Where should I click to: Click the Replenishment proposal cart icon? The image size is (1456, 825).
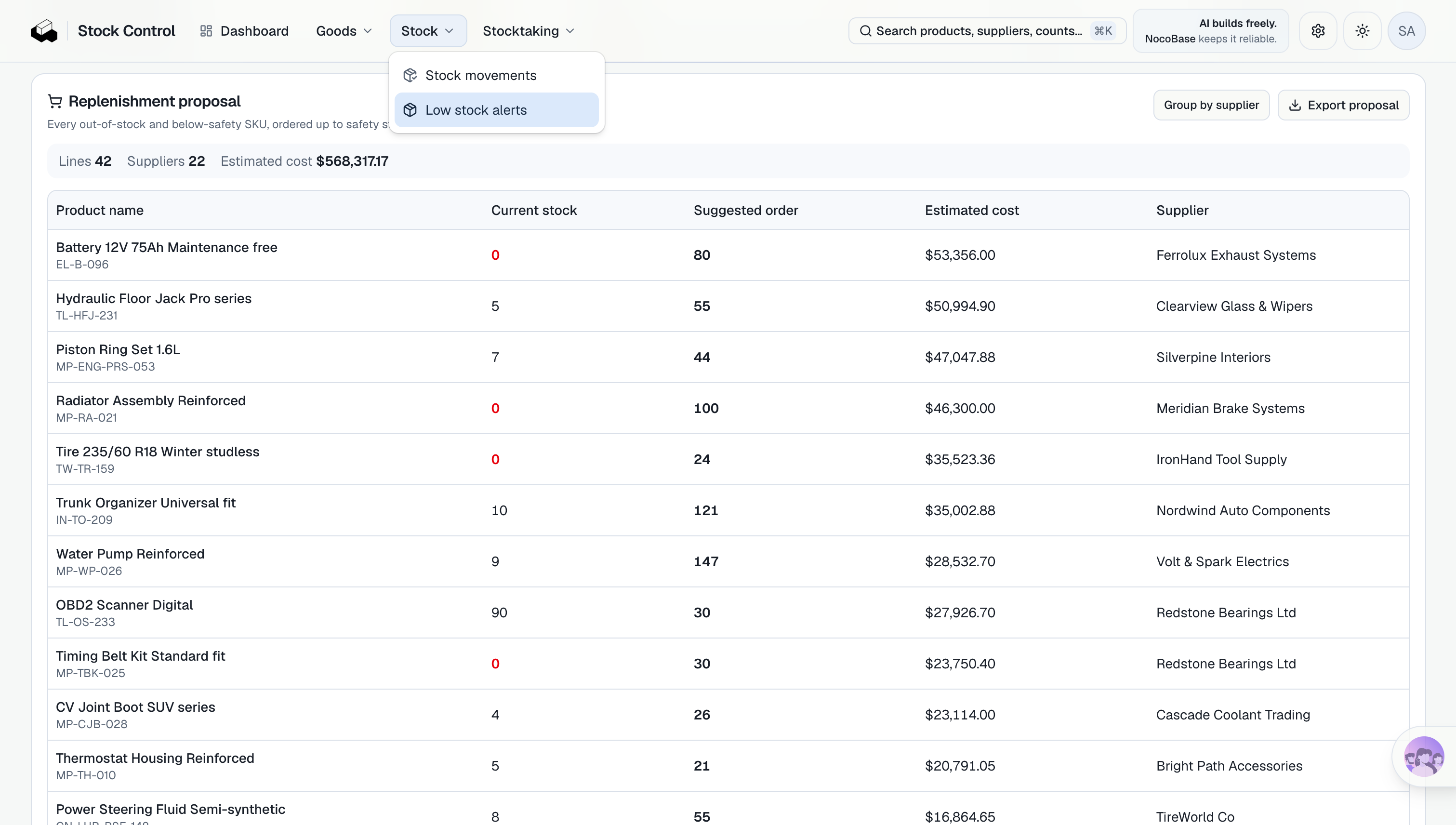click(55, 101)
